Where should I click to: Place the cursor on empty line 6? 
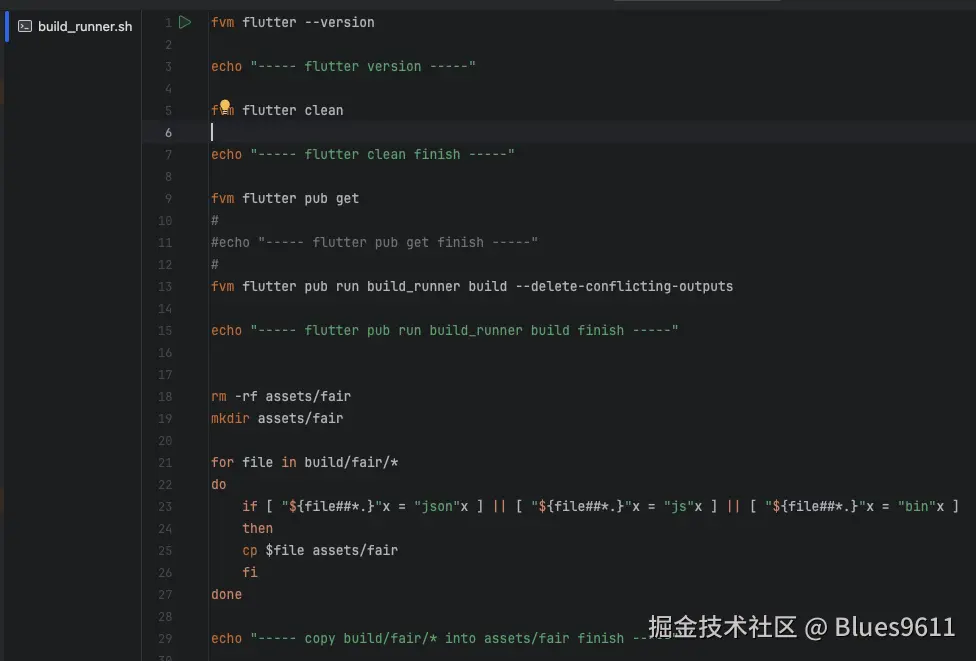point(400,132)
